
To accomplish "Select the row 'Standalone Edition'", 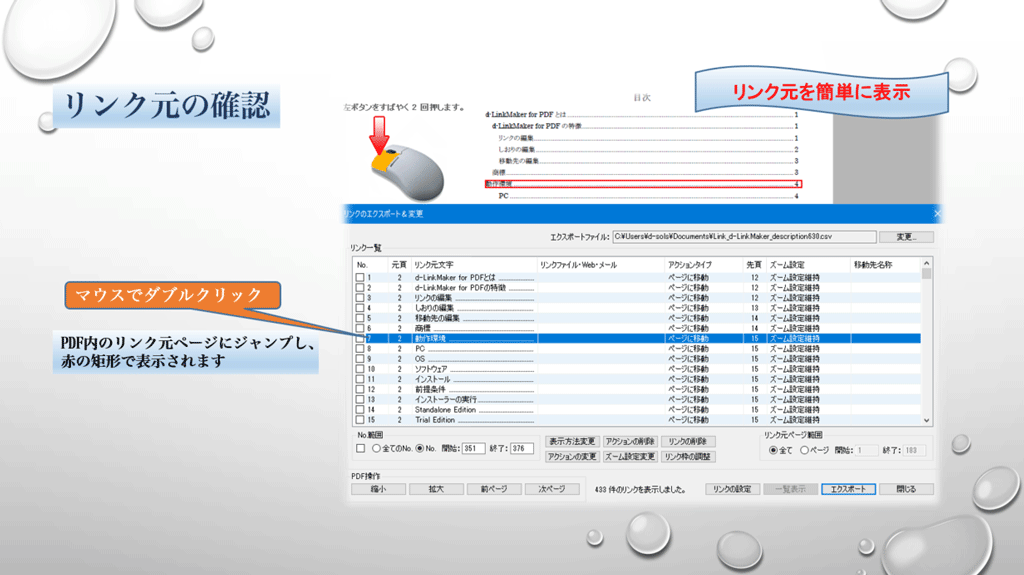I will point(637,410).
